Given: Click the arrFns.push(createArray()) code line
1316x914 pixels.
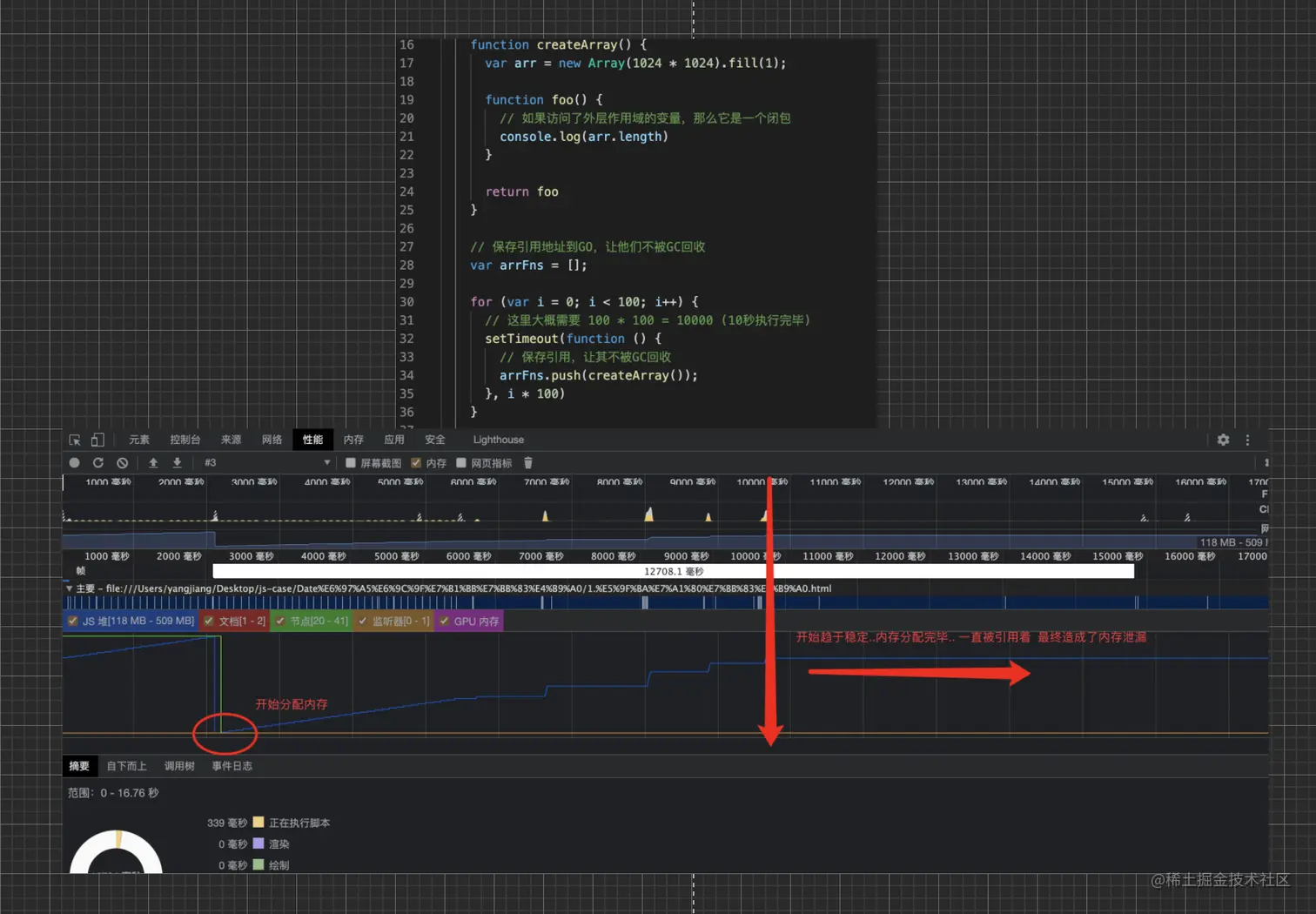Looking at the screenshot, I should point(599,375).
